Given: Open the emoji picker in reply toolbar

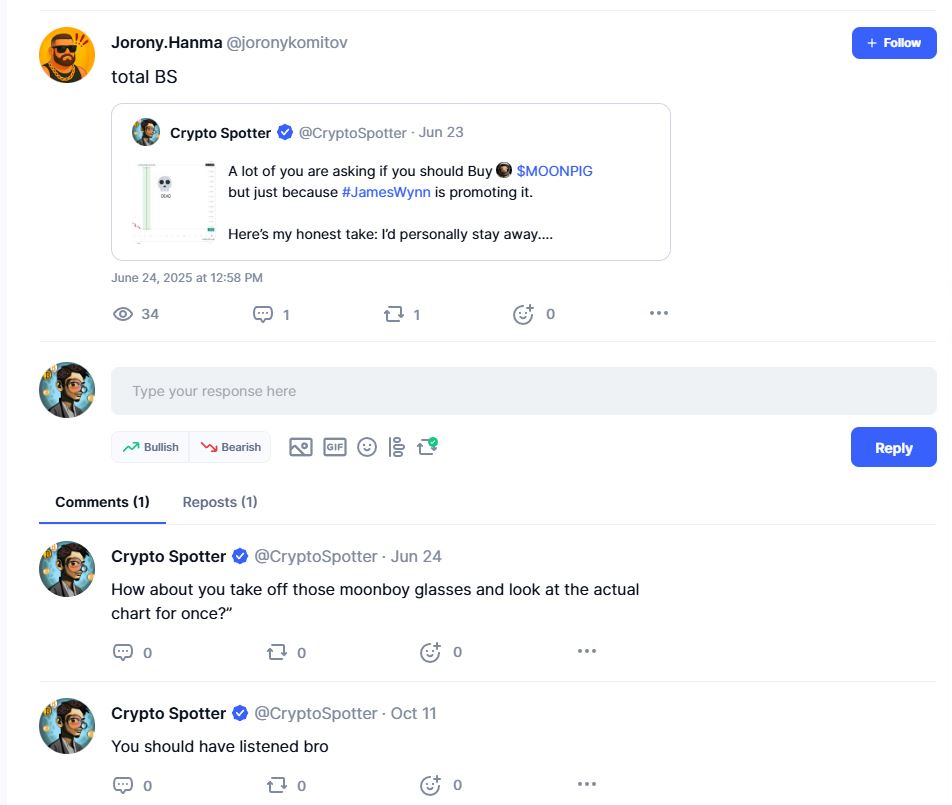Looking at the screenshot, I should pyautogui.click(x=367, y=447).
